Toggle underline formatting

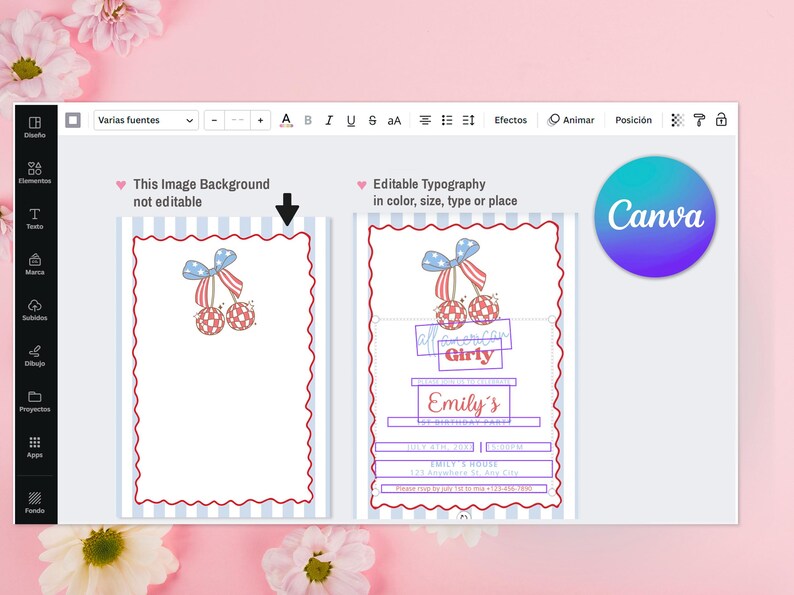click(x=351, y=121)
